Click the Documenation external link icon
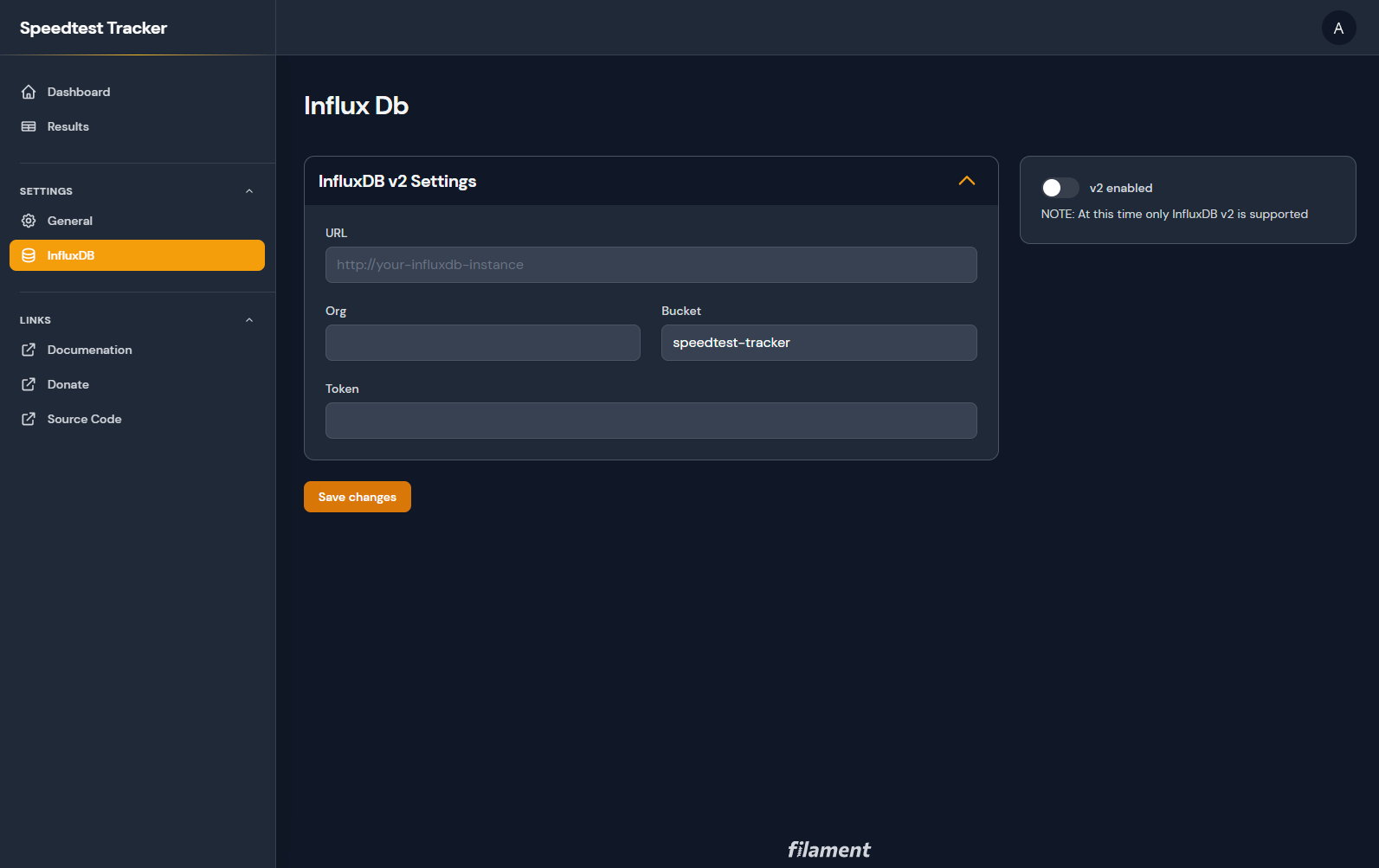1379x868 pixels. [29, 350]
